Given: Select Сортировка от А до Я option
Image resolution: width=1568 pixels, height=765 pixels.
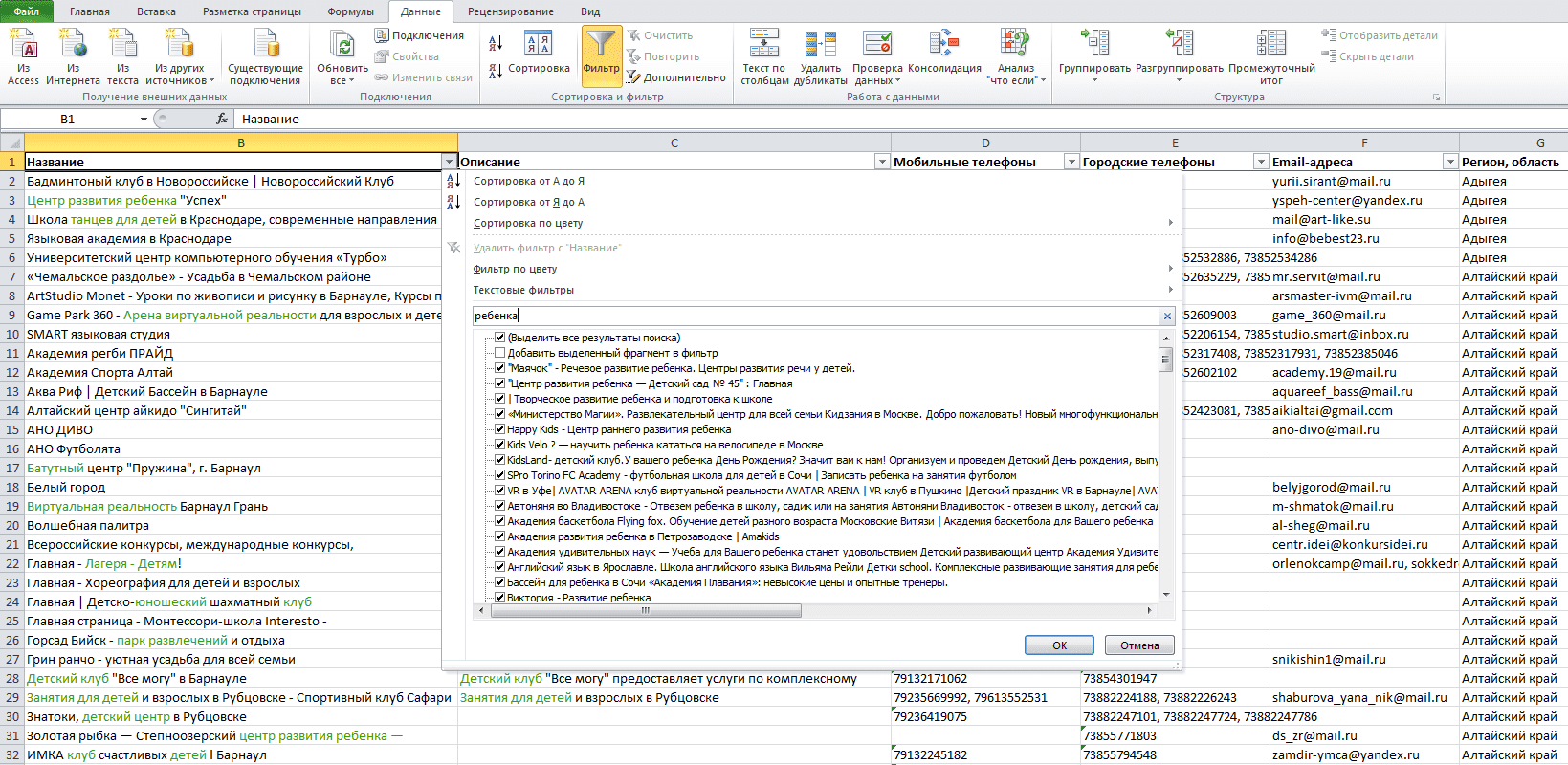Looking at the screenshot, I should (x=529, y=181).
